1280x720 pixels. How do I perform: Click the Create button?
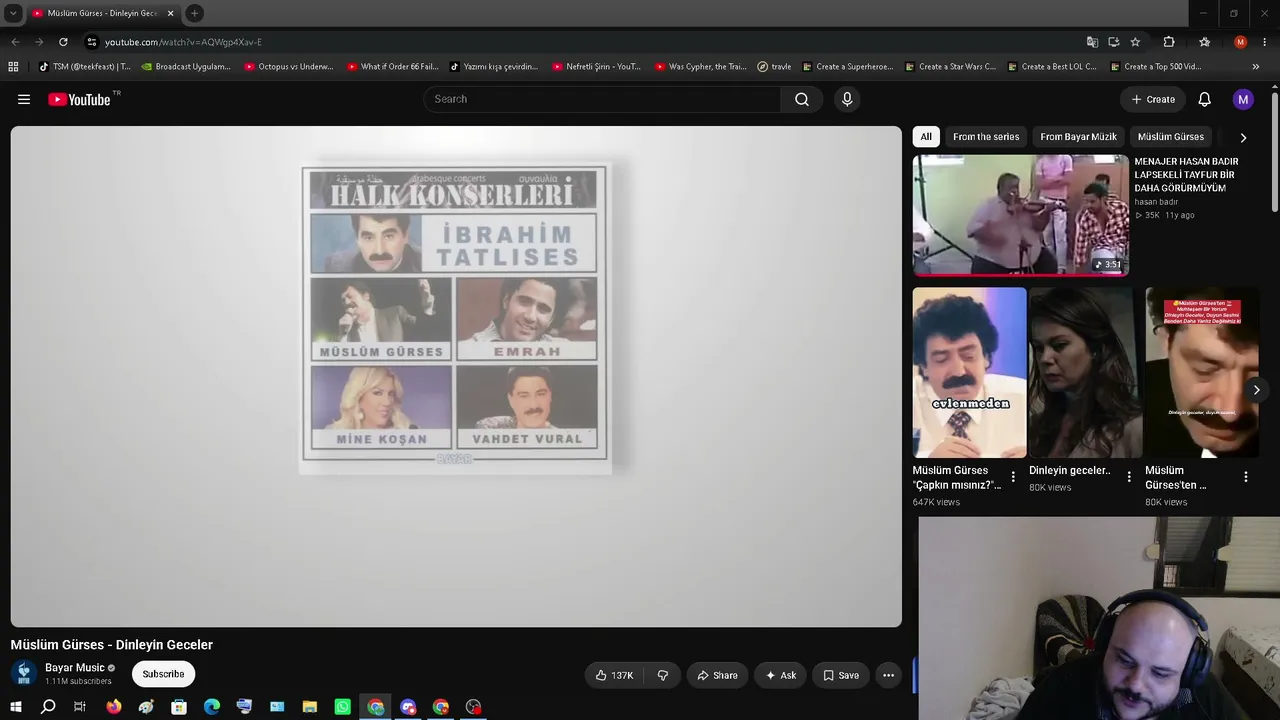[x=1153, y=99]
